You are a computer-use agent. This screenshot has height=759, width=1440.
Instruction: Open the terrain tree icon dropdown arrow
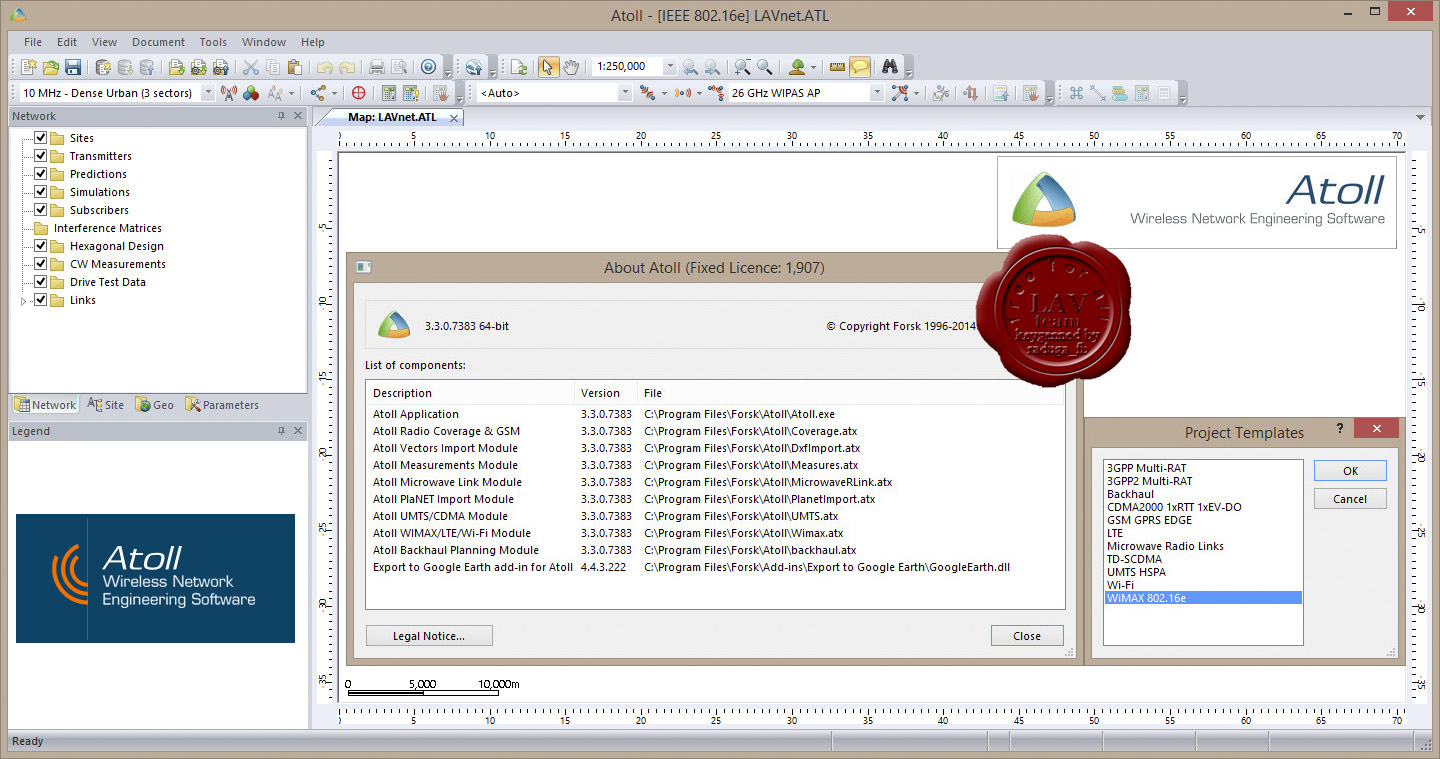pos(813,67)
